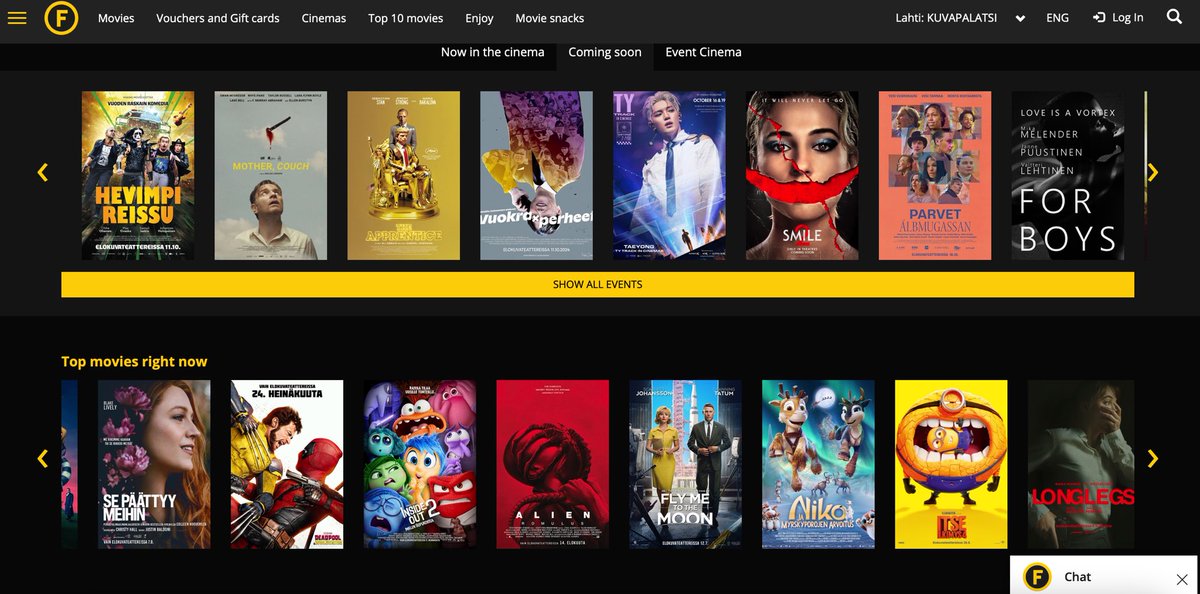Open the Alien Romulus poster

click(x=553, y=464)
